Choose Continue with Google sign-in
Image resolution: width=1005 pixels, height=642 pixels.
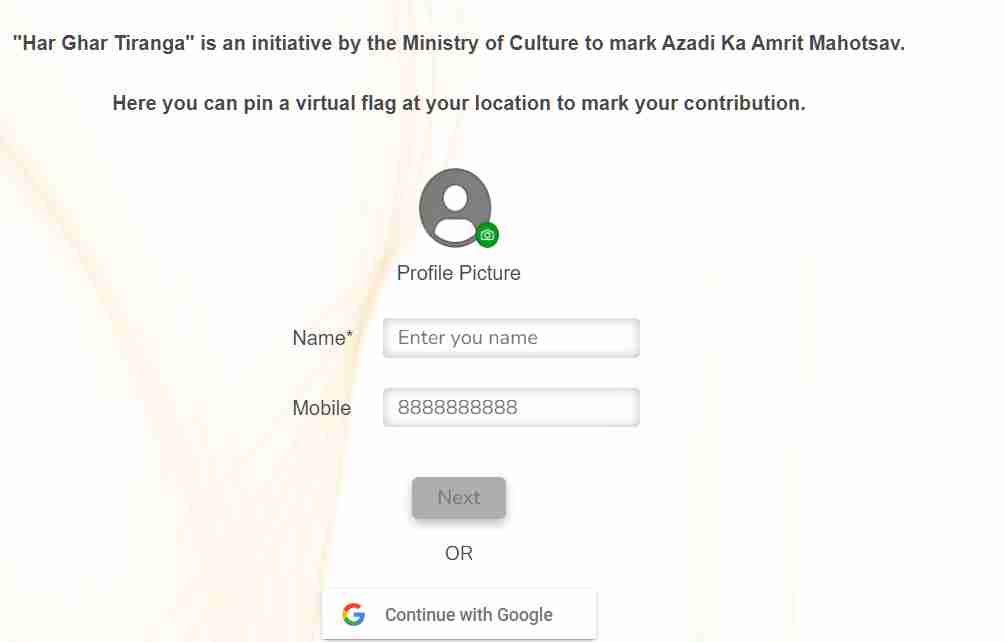[459, 614]
